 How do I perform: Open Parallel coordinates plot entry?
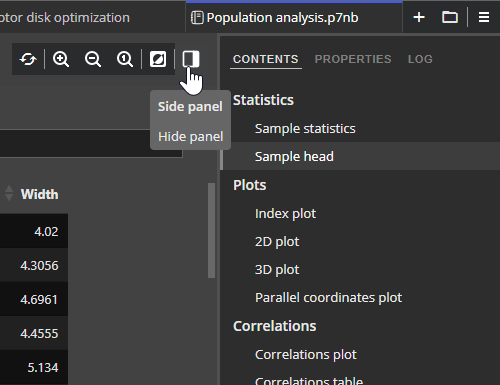tap(328, 298)
